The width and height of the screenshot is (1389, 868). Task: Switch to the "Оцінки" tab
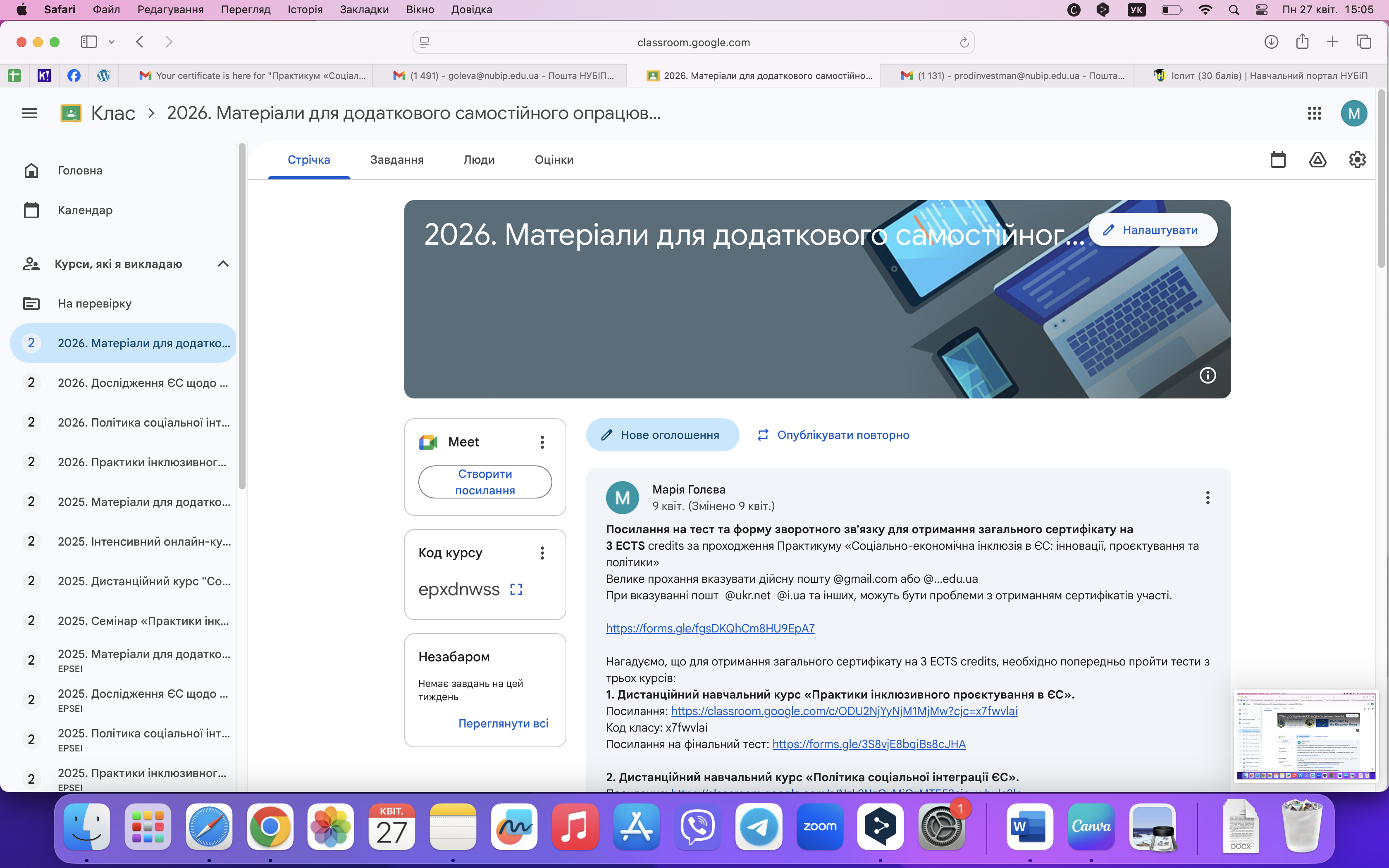coord(554,160)
